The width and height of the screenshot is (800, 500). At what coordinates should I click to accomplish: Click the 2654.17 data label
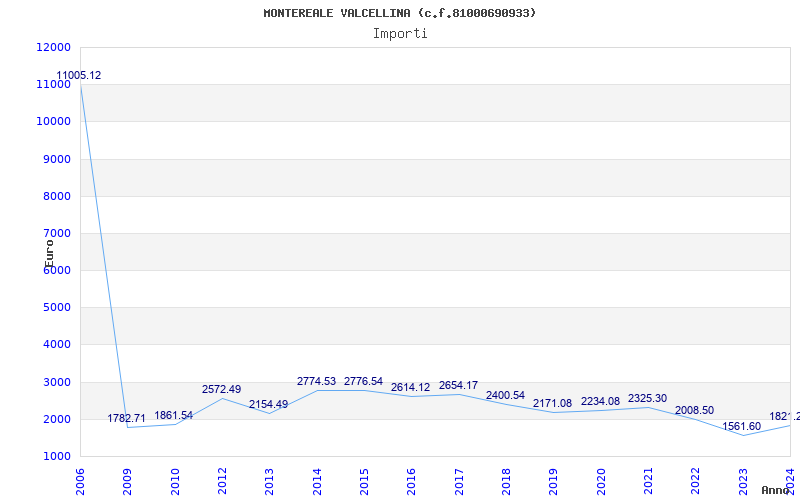point(458,385)
